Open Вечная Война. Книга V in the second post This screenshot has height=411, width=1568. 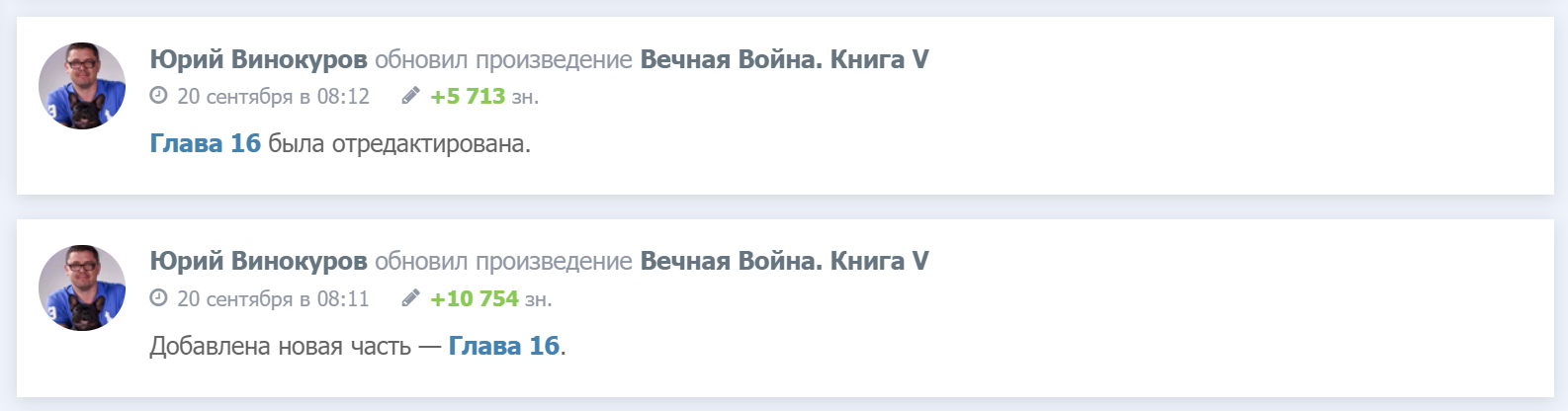click(x=784, y=261)
